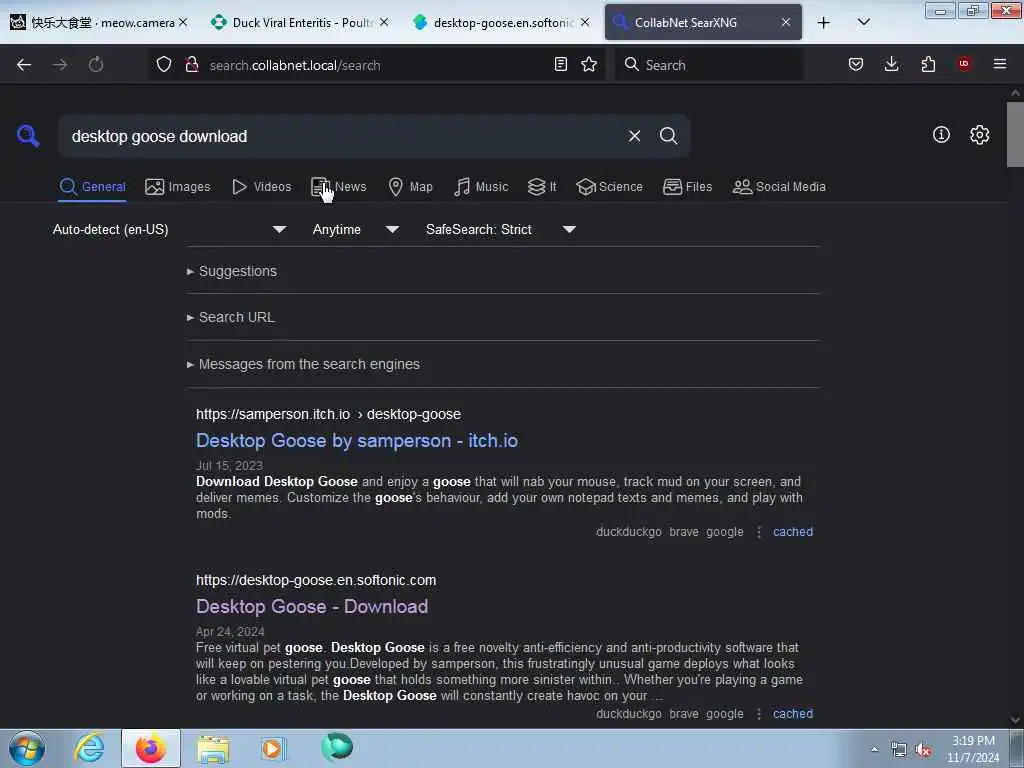Open the Pocket save icon

point(856,64)
